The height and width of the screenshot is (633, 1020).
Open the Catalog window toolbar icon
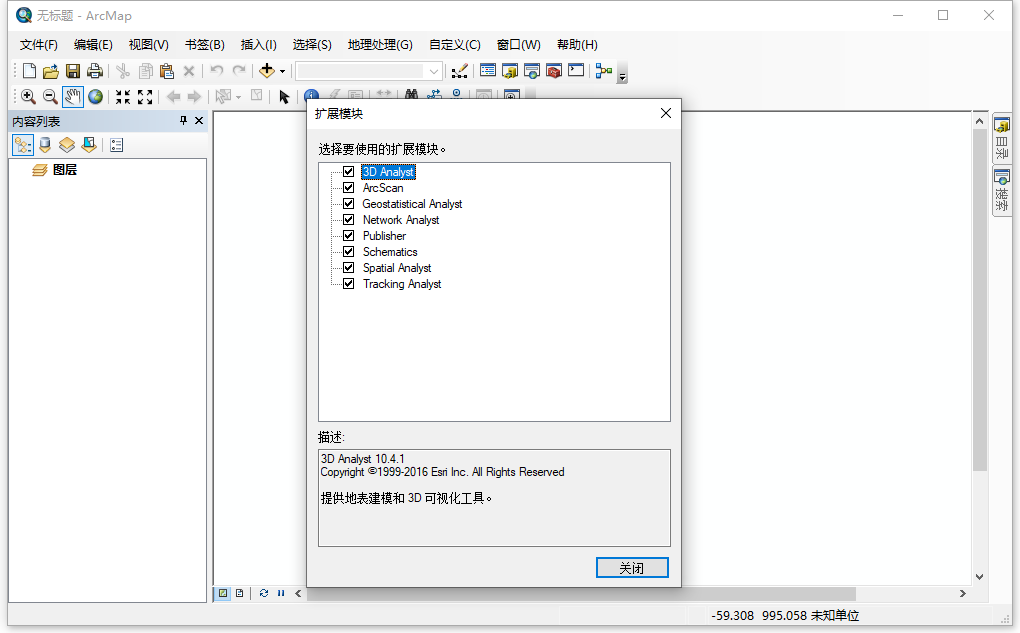(x=510, y=71)
